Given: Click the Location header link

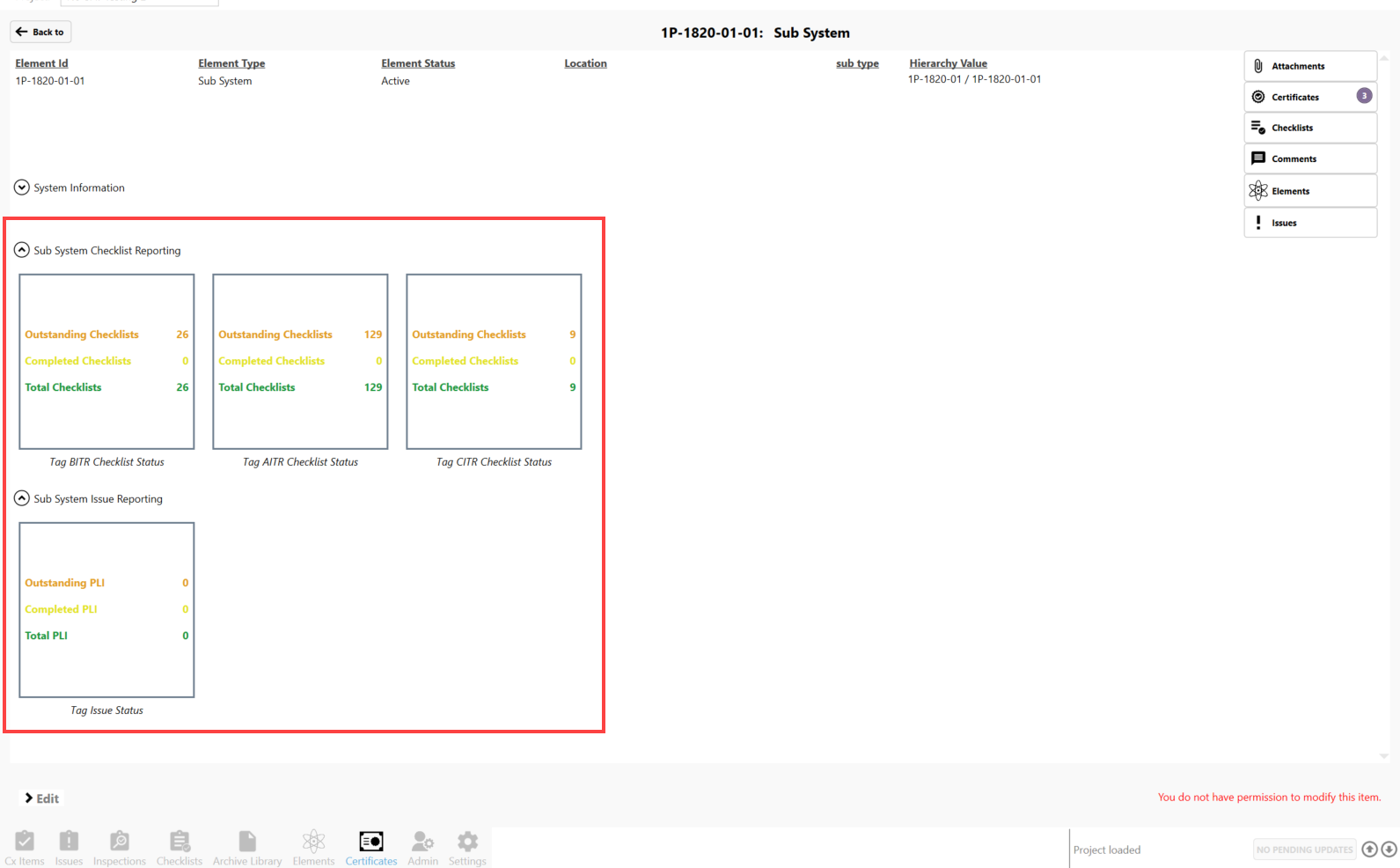Looking at the screenshot, I should 585,63.
